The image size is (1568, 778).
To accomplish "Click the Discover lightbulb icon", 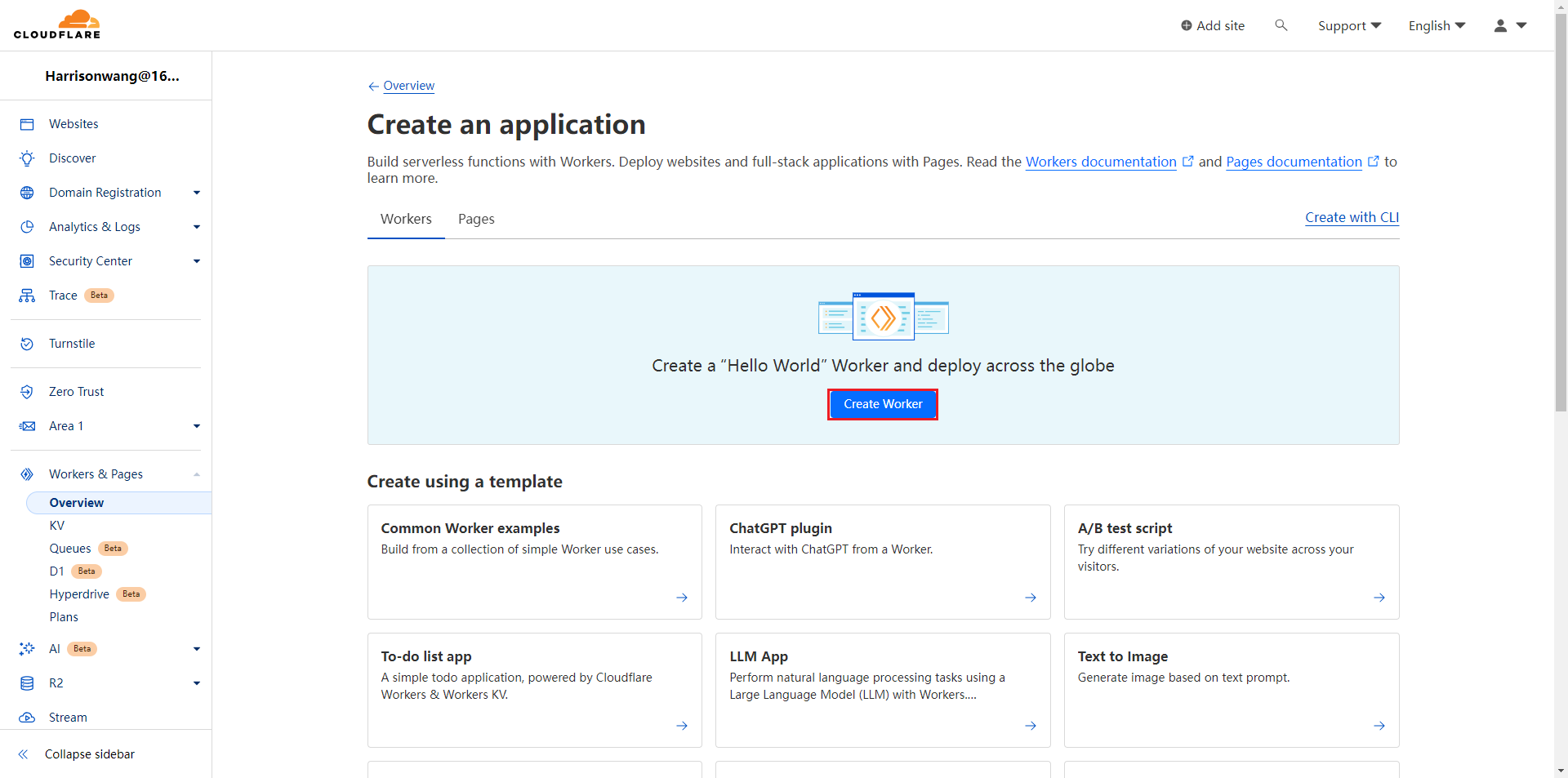I will pos(27,158).
